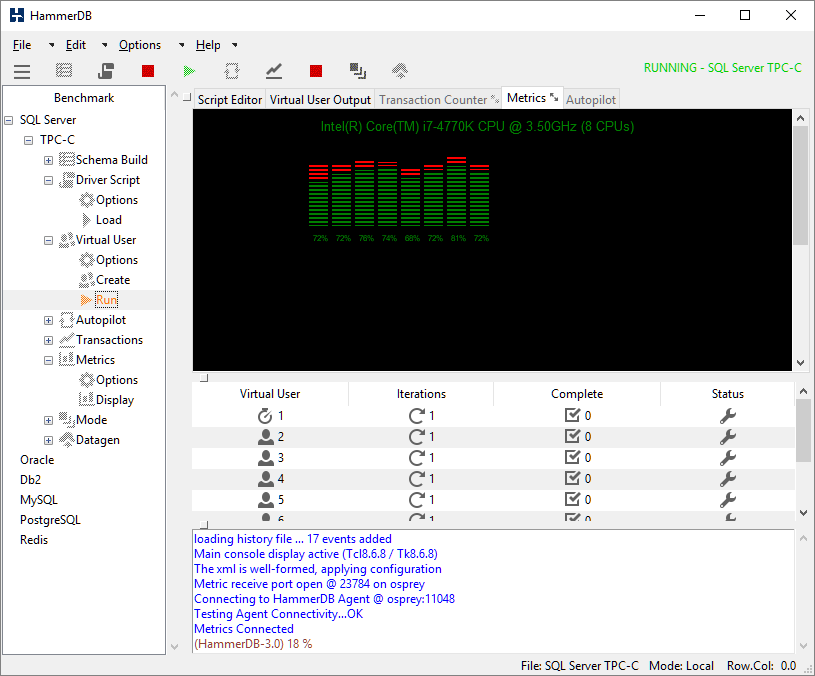Expand the Mode node
815x676 pixels.
(x=48, y=420)
